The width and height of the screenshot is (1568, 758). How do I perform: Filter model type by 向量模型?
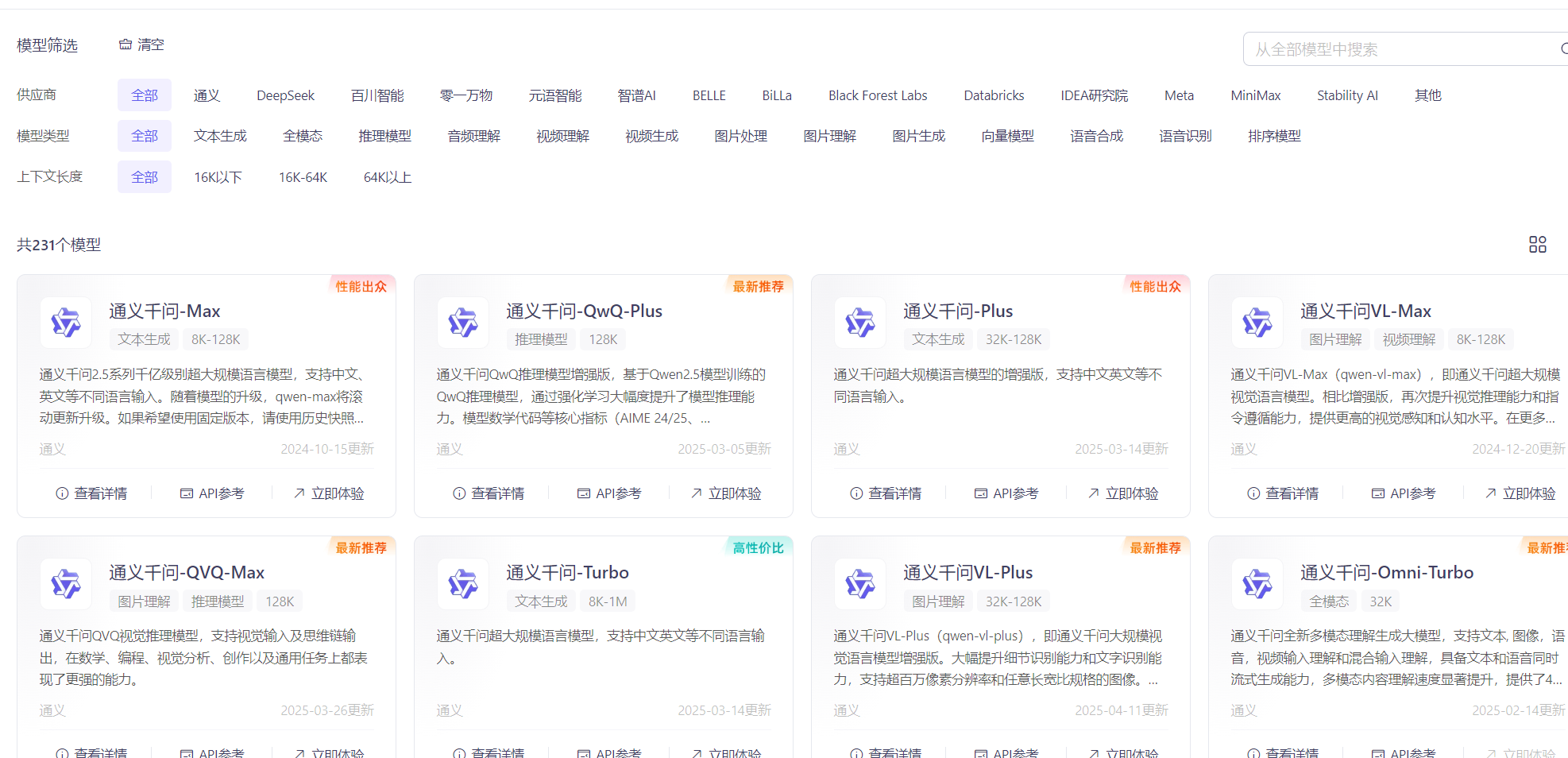1007,136
